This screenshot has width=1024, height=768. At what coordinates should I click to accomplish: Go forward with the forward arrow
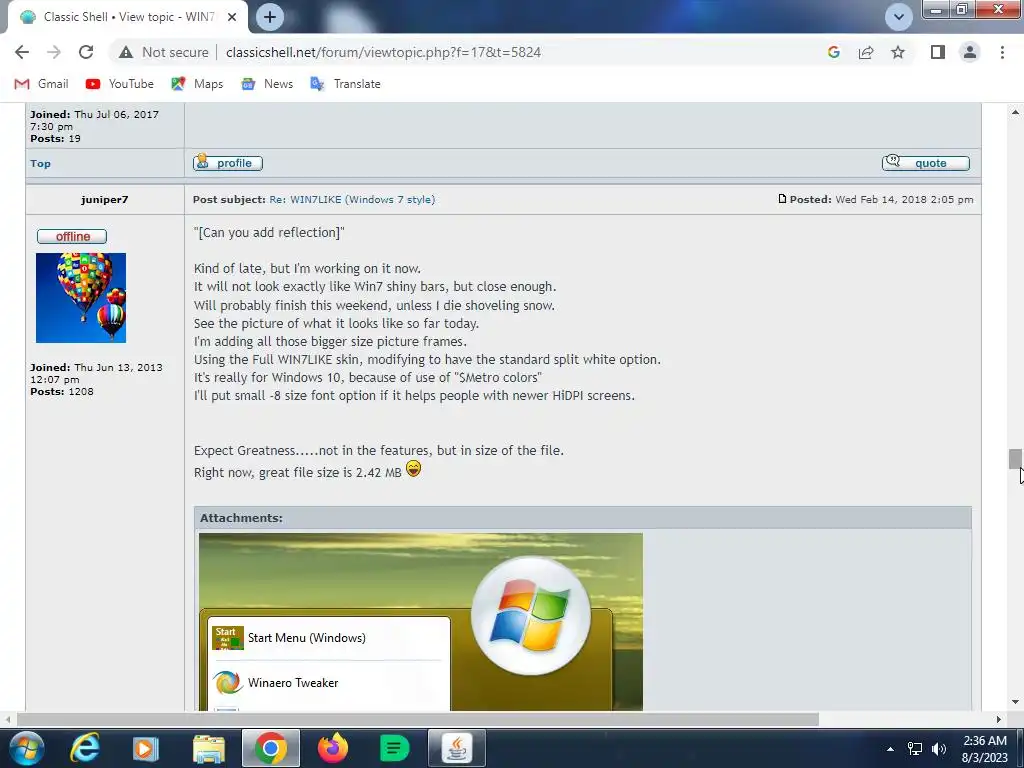pyautogui.click(x=54, y=52)
